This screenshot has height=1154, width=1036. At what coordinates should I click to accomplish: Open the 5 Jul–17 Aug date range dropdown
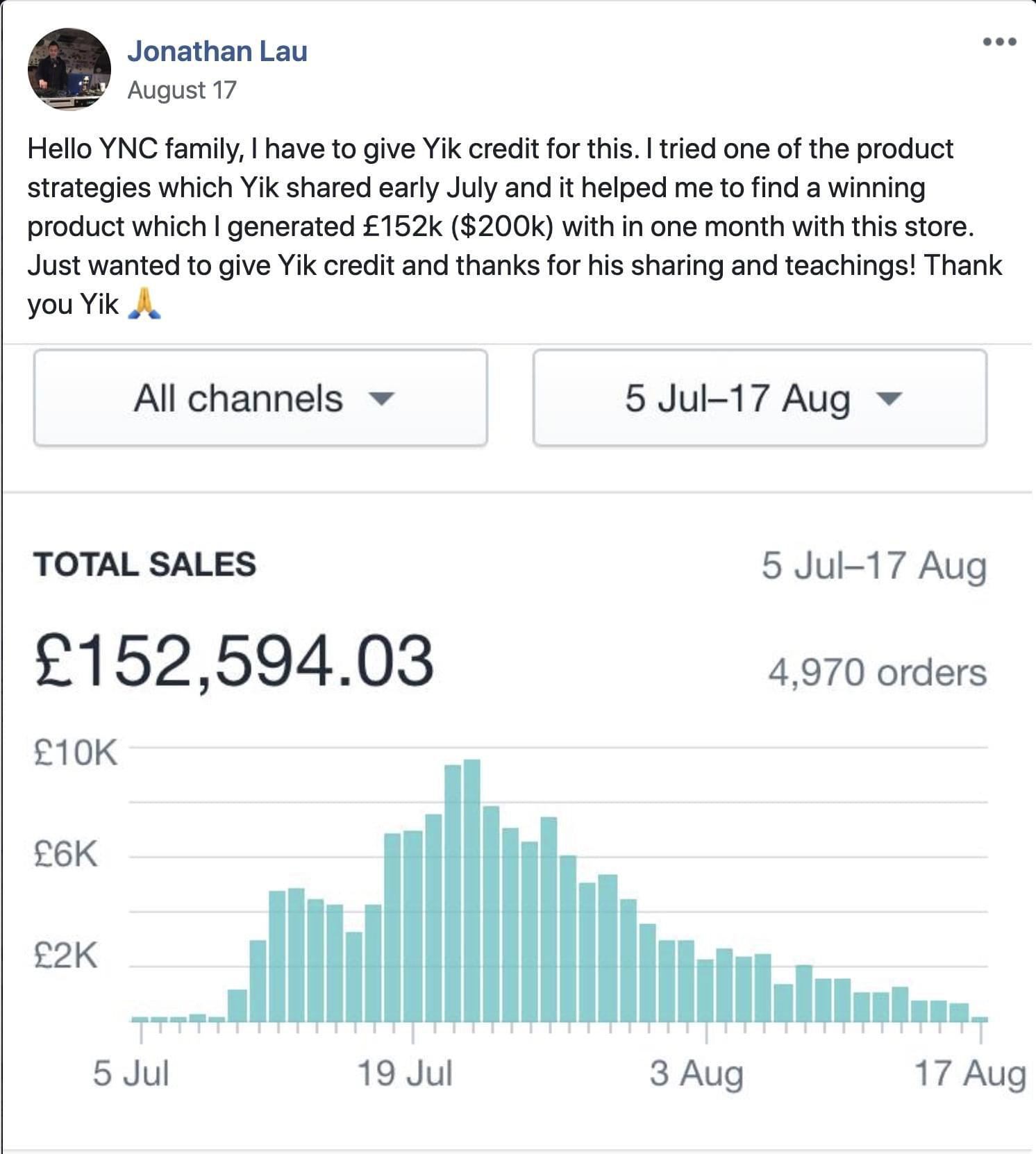tap(760, 398)
